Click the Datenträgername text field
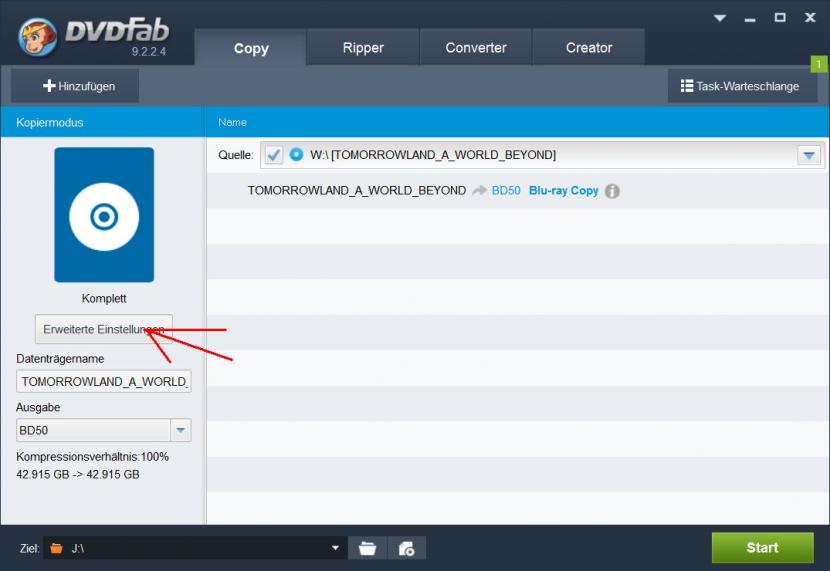This screenshot has width=830, height=571. [104, 381]
